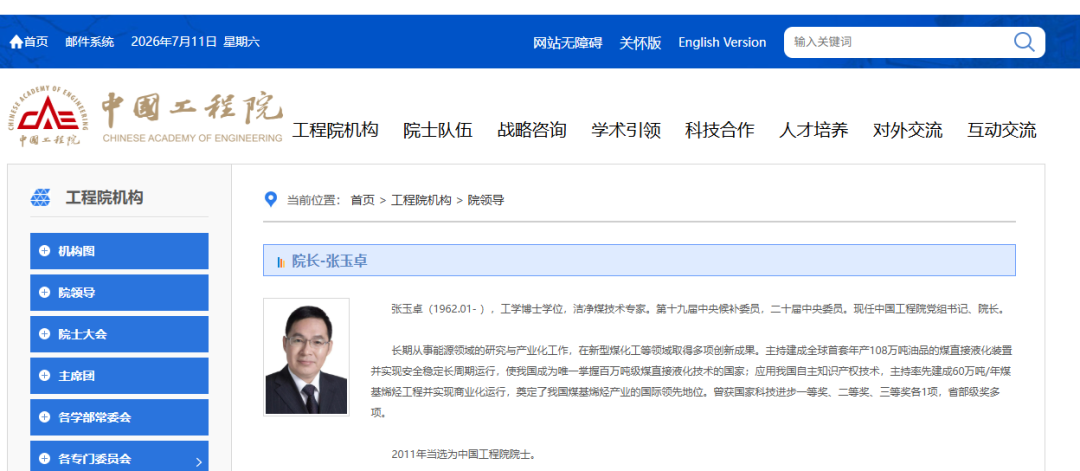Viewport: 1080px width, 471px height.
Task: Click the bar icon beside 院长-张玉卓
Action: pos(281,262)
